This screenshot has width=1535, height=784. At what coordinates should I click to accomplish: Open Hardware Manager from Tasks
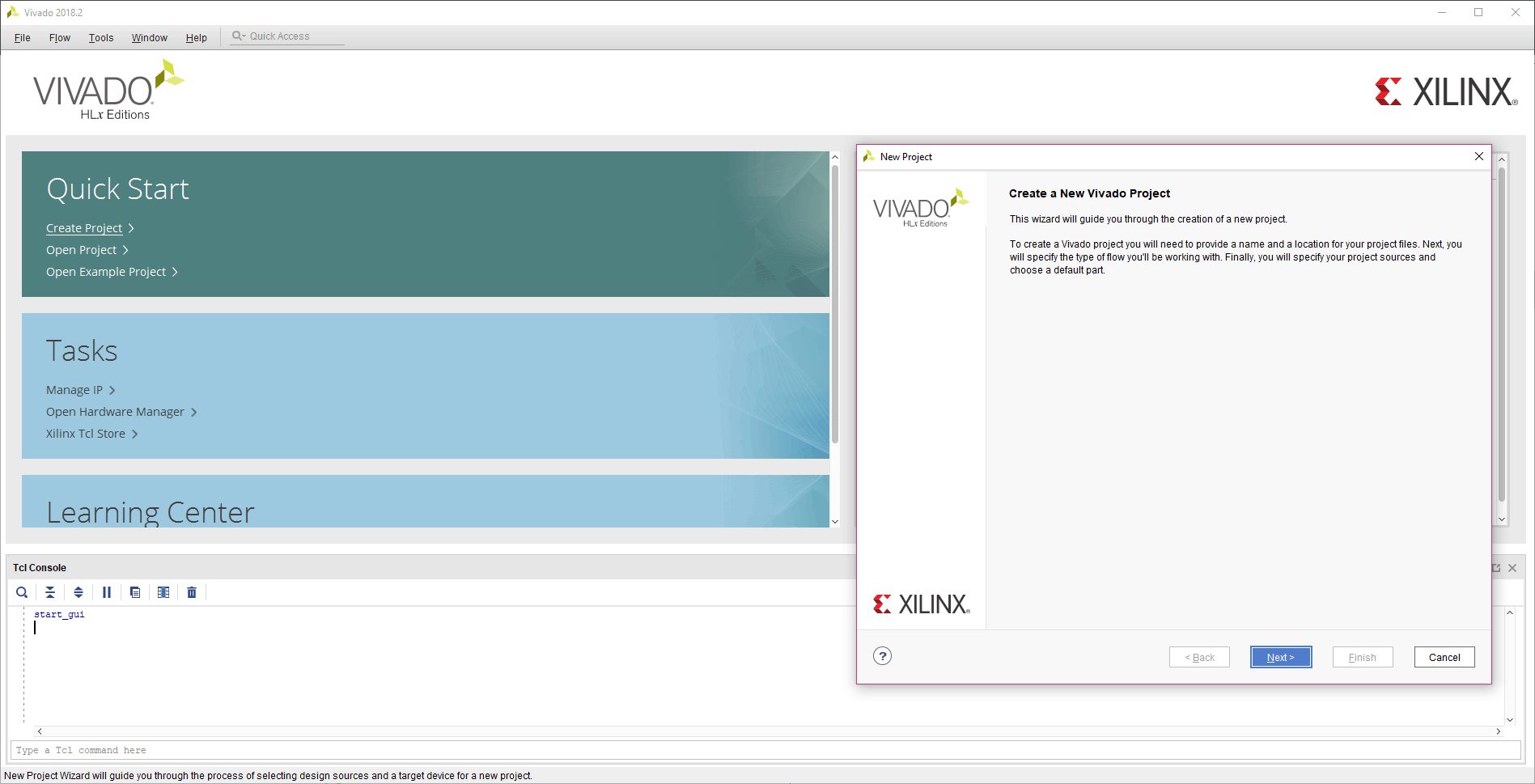(115, 412)
